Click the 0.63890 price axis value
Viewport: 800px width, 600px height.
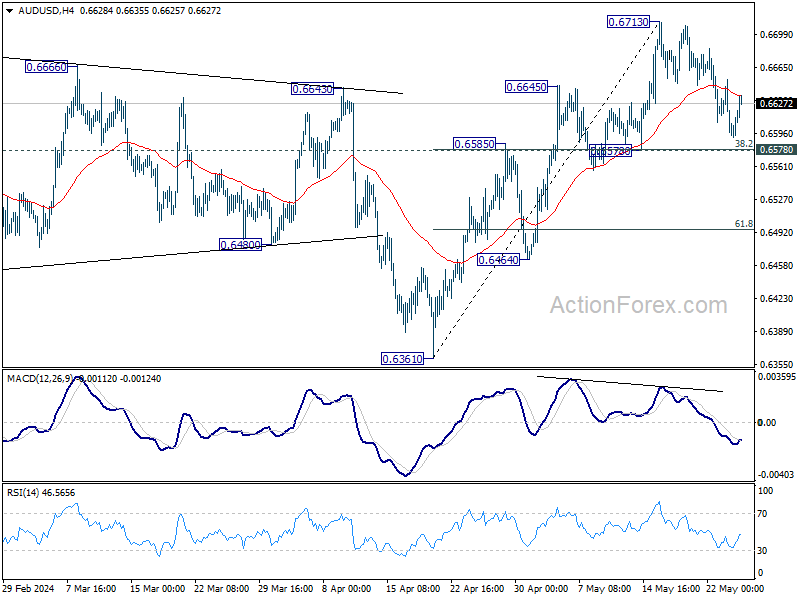777,332
